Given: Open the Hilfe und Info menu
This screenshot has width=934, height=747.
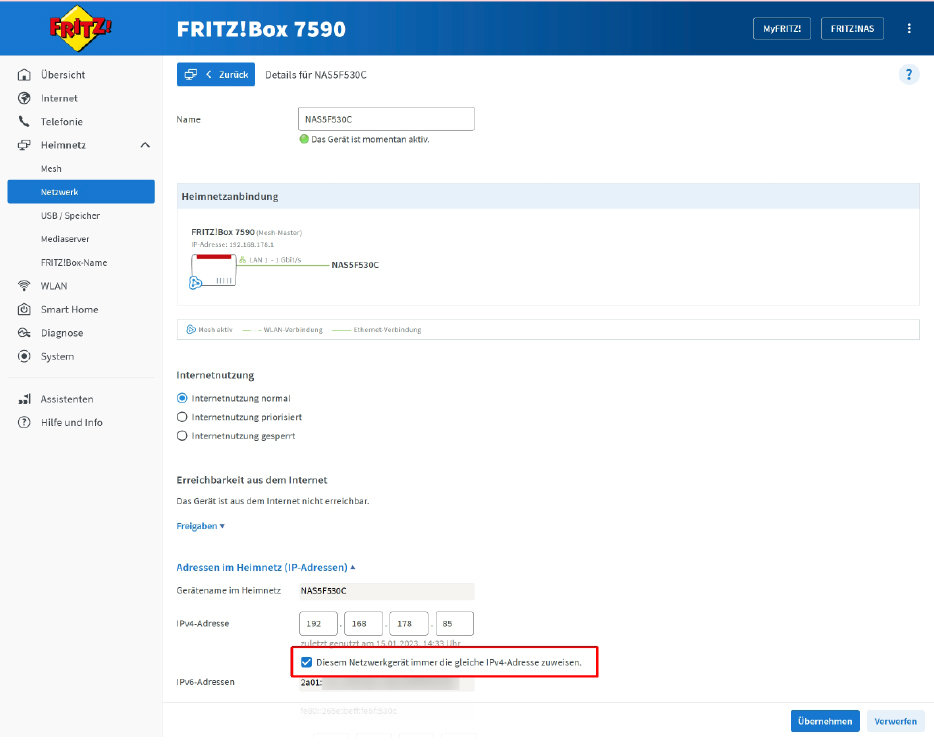Looking at the screenshot, I should [x=71, y=423].
